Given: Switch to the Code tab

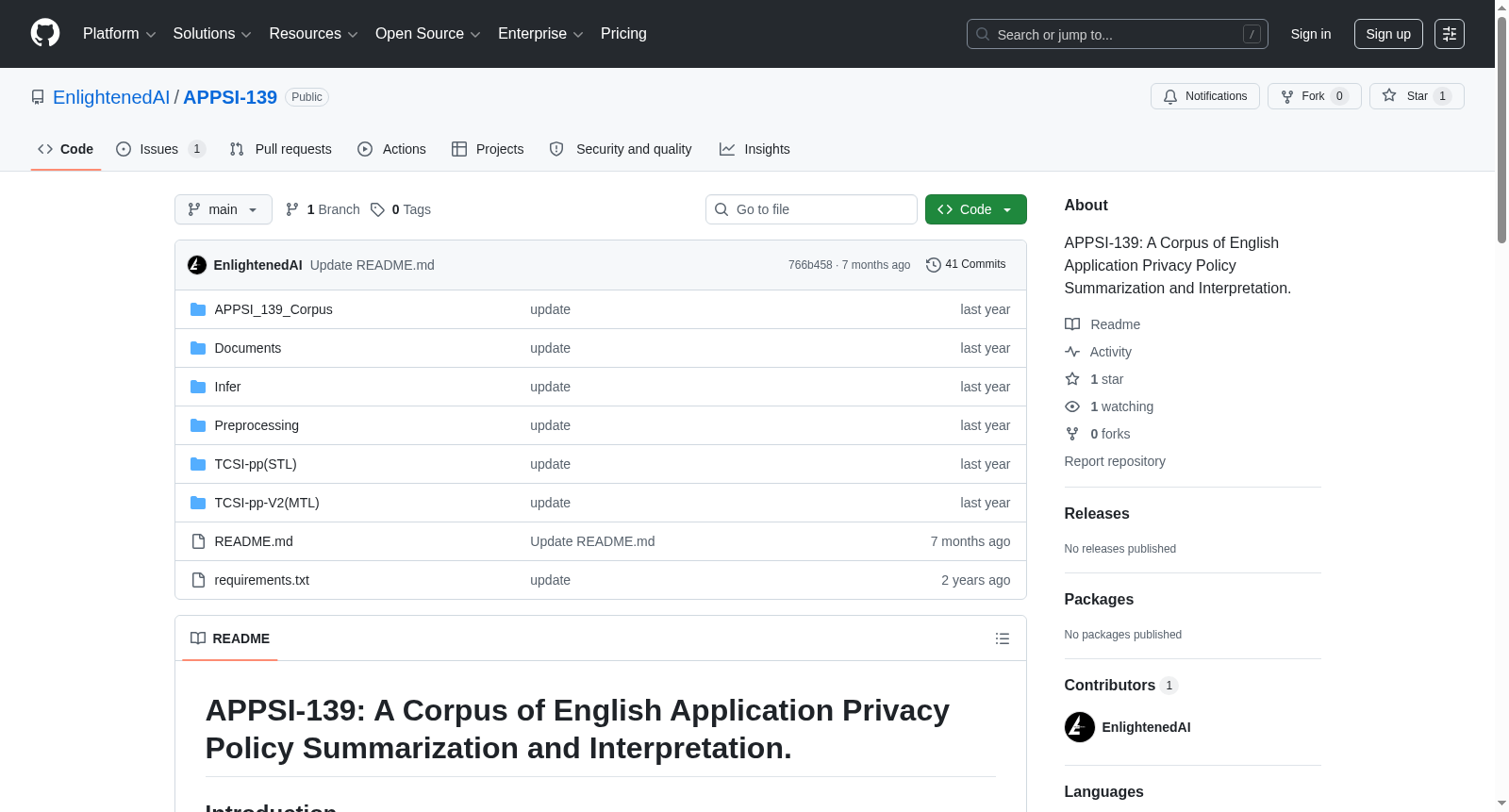Looking at the screenshot, I should coord(66,149).
